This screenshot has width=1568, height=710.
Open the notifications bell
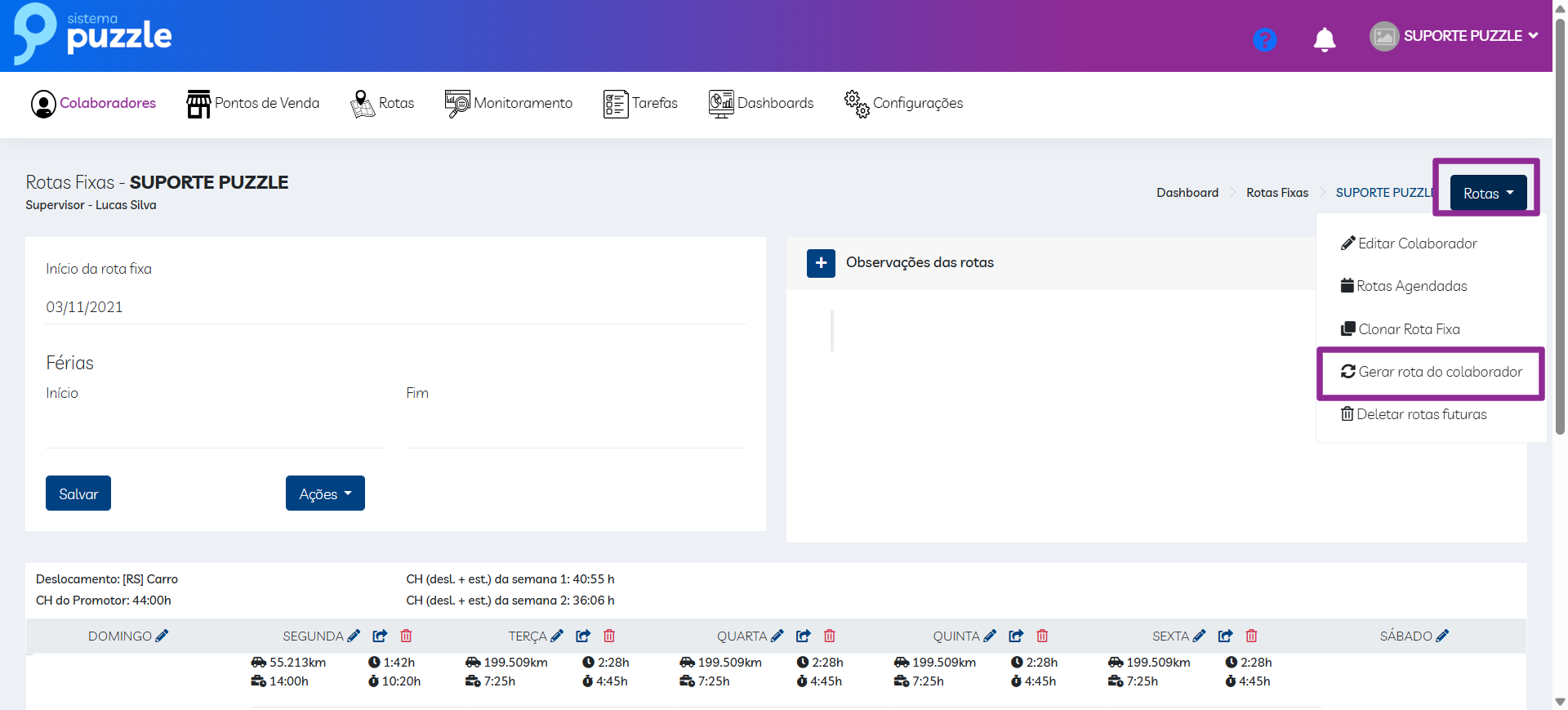pos(1324,39)
